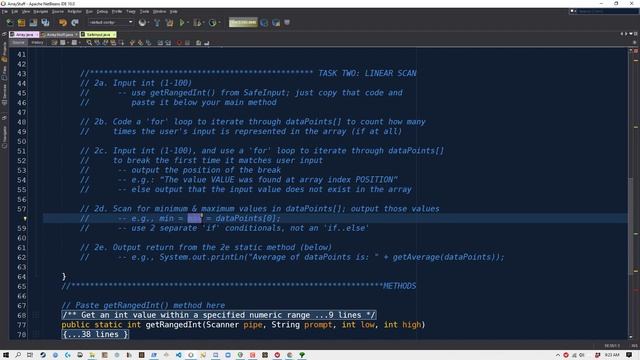Click the maximize editor window icon
Image resolution: width=640 pixels, height=360 pixels.
coord(636,34)
